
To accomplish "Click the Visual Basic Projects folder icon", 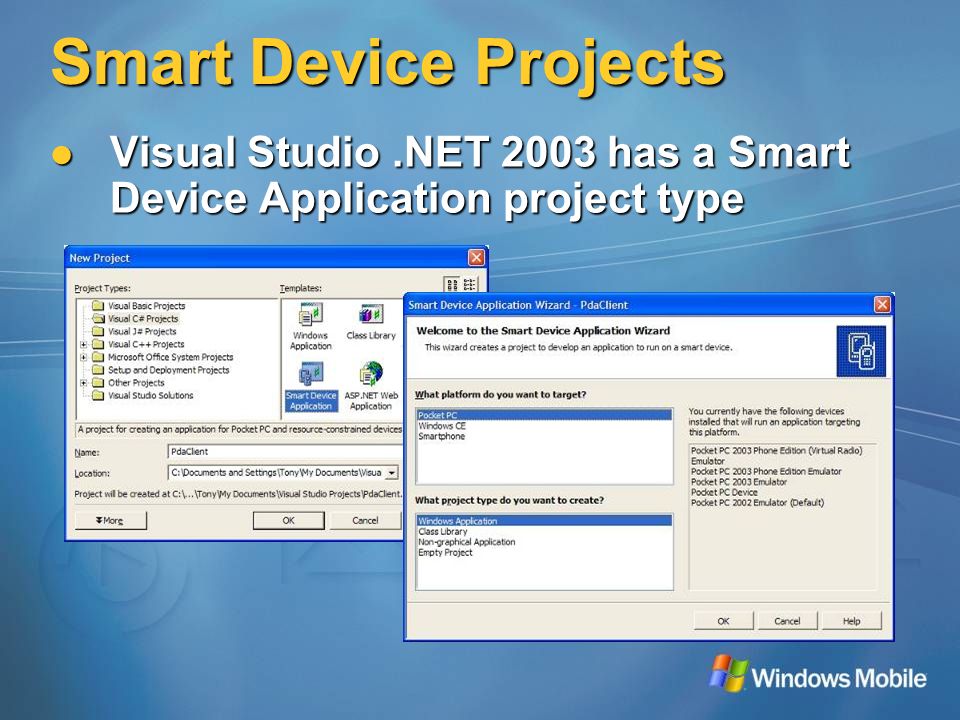I will click(98, 306).
